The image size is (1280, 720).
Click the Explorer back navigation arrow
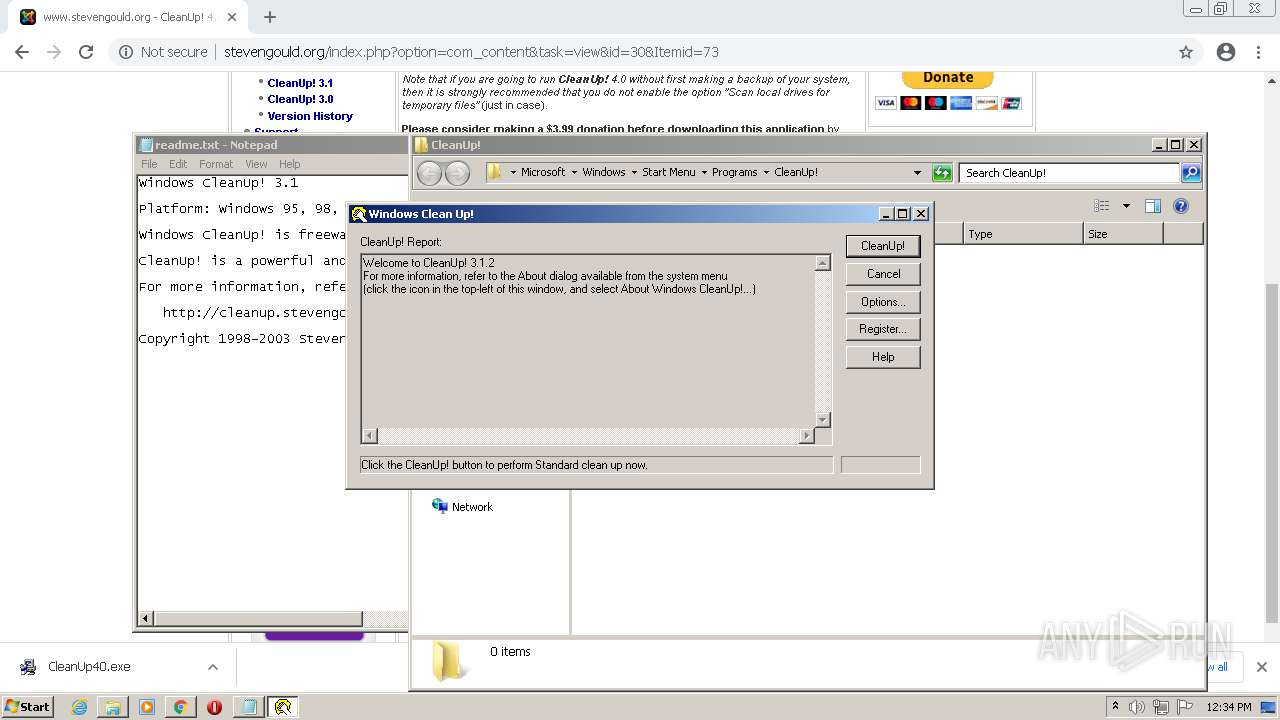429,173
